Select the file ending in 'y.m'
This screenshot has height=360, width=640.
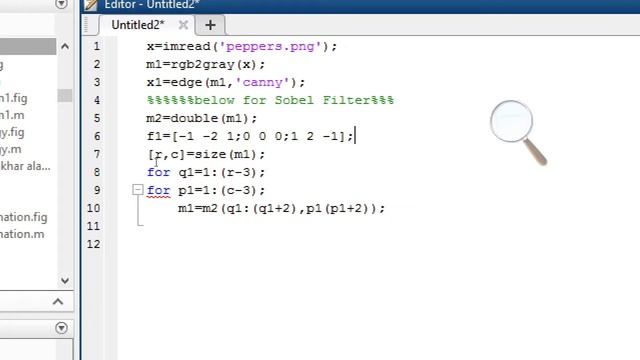tap(11, 149)
